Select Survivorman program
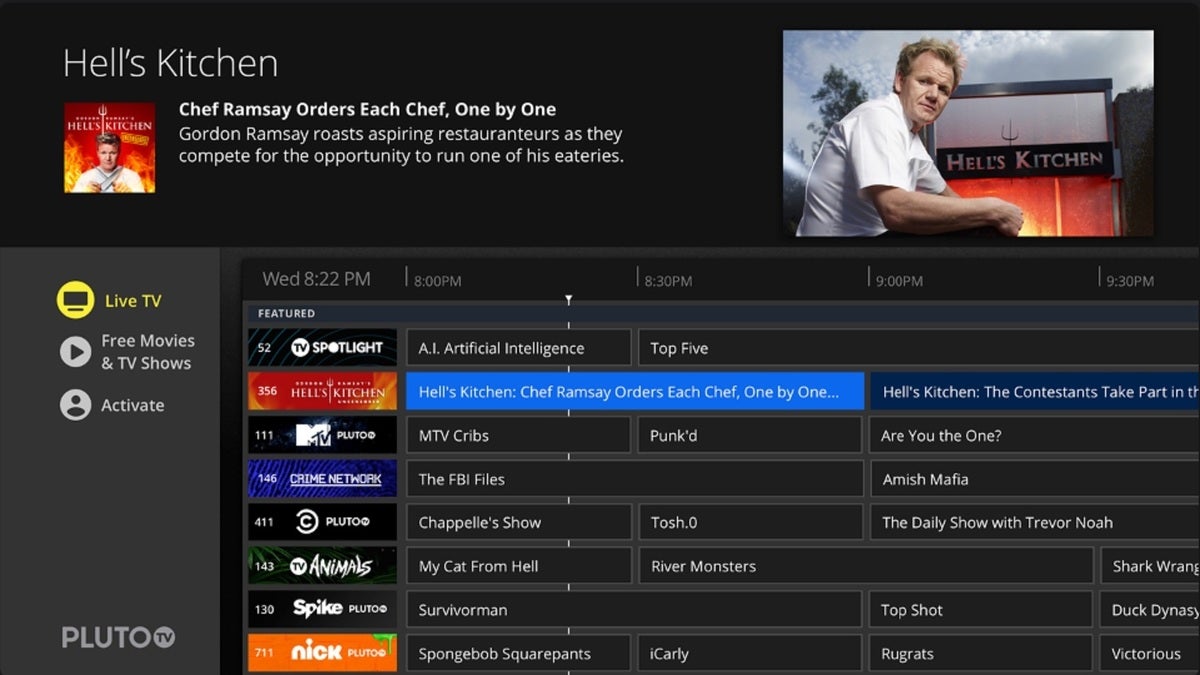Image resolution: width=1200 pixels, height=675 pixels. coord(634,610)
